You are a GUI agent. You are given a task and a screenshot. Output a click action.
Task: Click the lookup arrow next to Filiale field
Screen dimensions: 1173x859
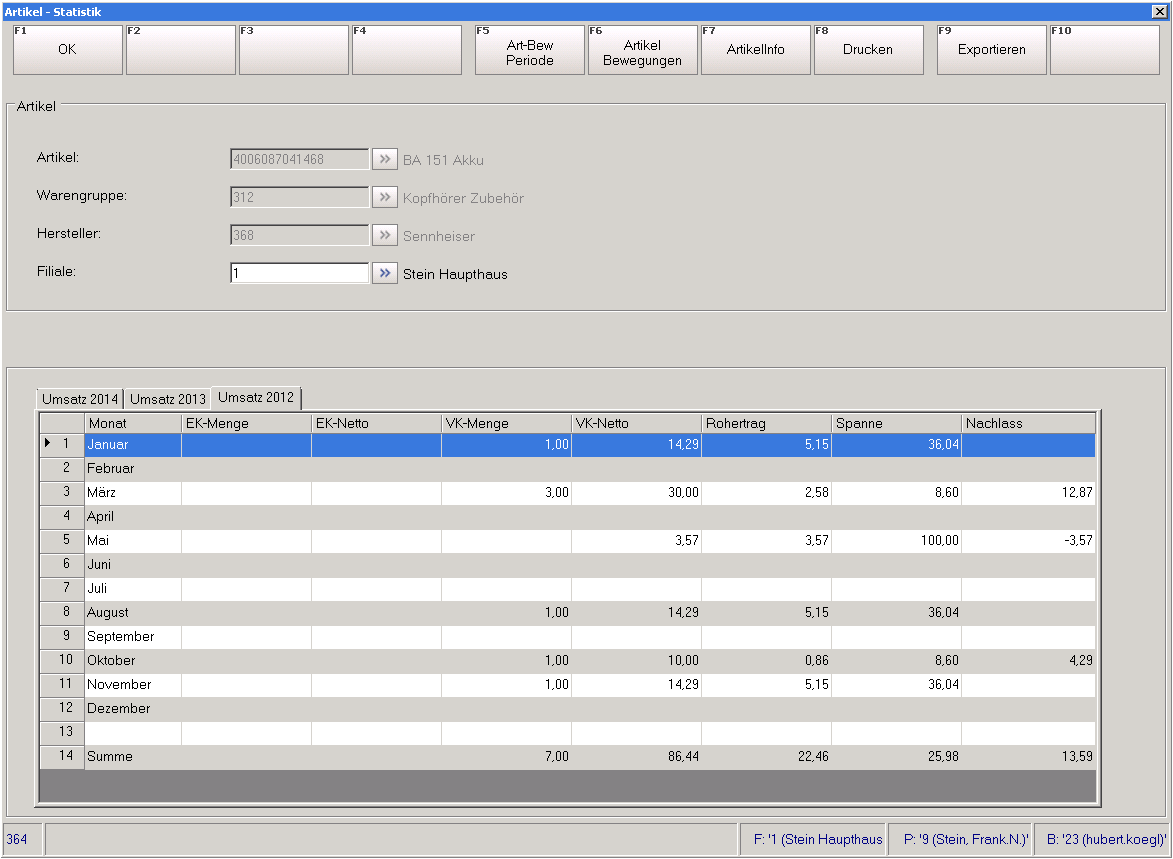click(384, 273)
